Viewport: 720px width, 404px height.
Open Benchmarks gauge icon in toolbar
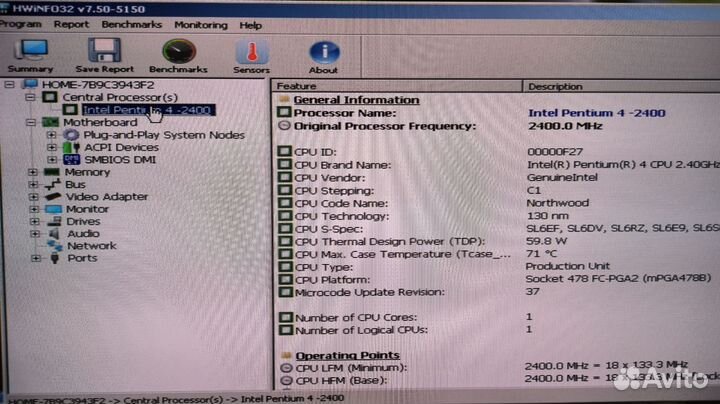179,54
